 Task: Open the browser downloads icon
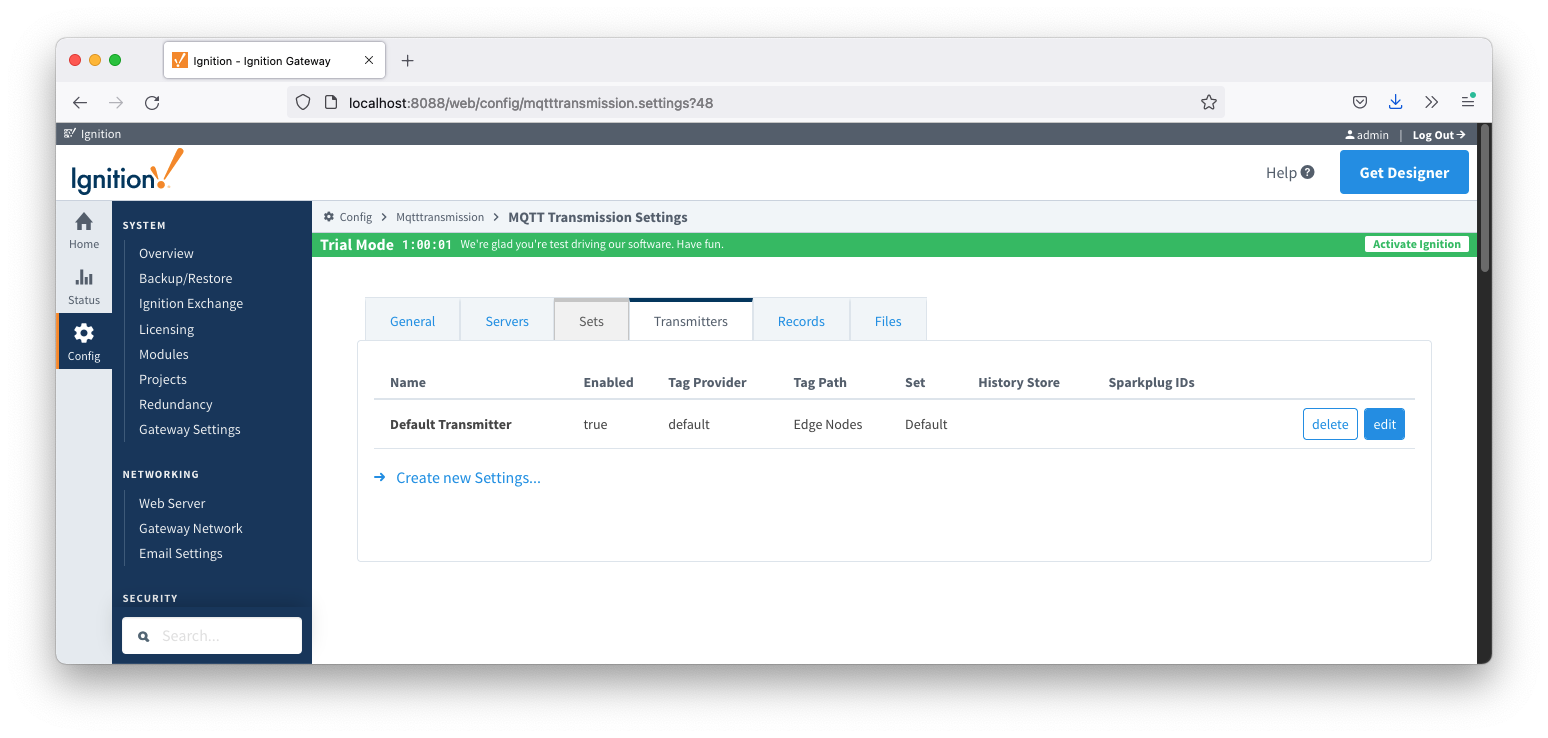1395,102
